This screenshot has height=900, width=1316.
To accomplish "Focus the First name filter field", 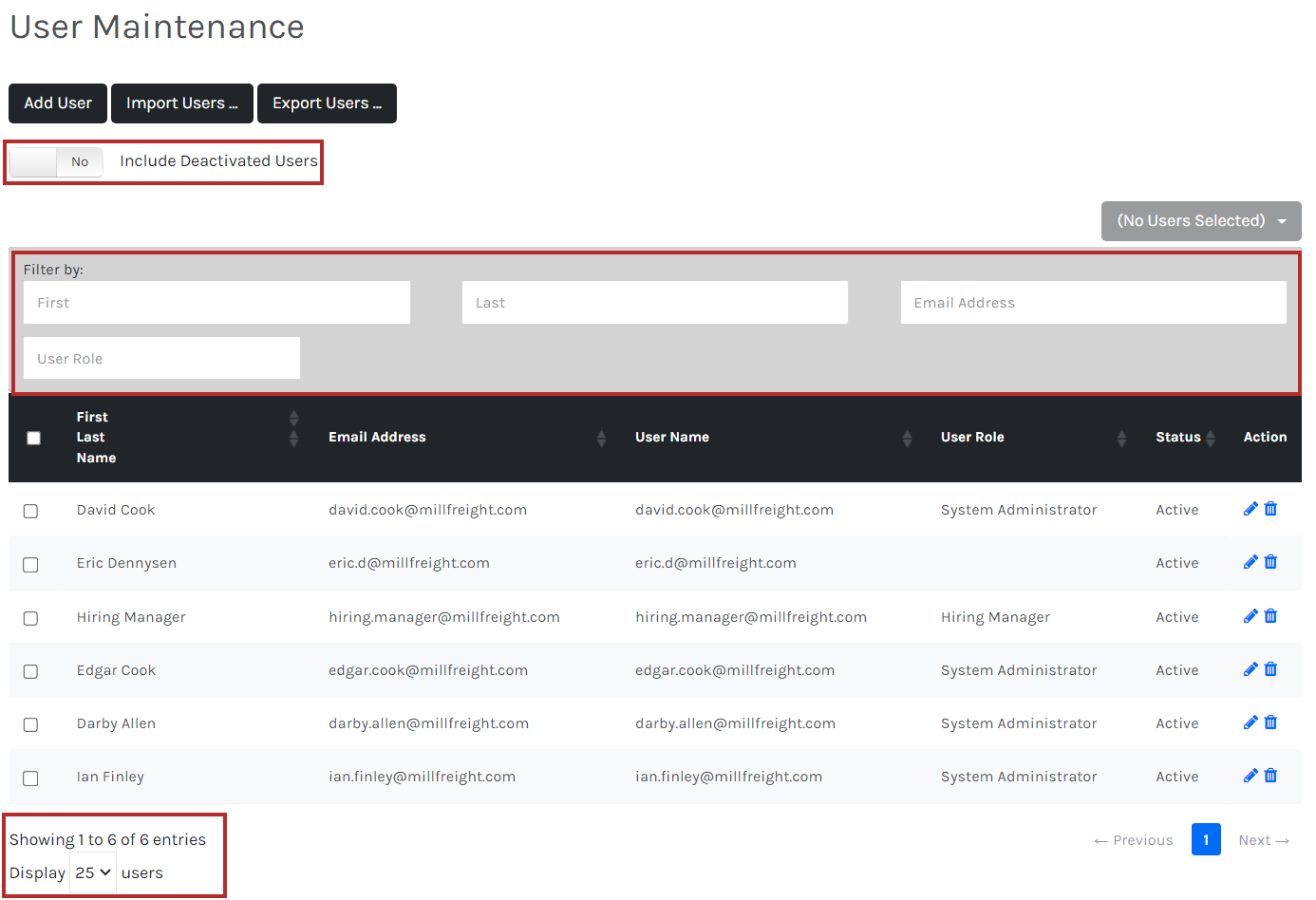I will click(x=216, y=303).
